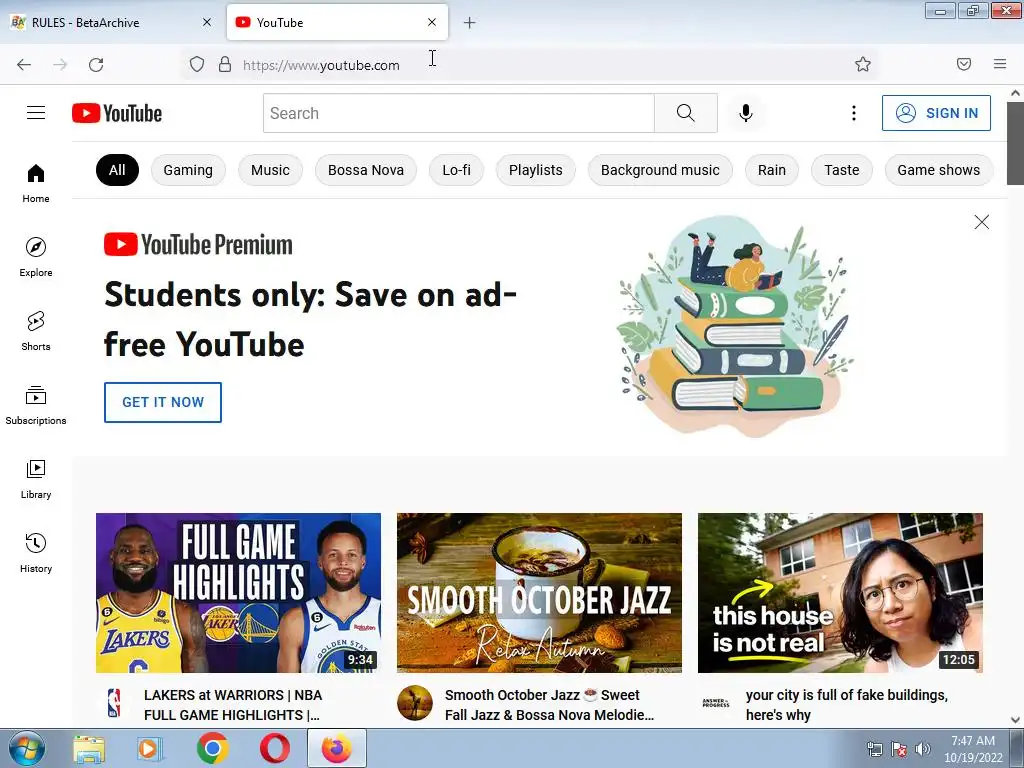Reload the page in Firefox
Viewport: 1024px width, 768px height.
coord(96,64)
